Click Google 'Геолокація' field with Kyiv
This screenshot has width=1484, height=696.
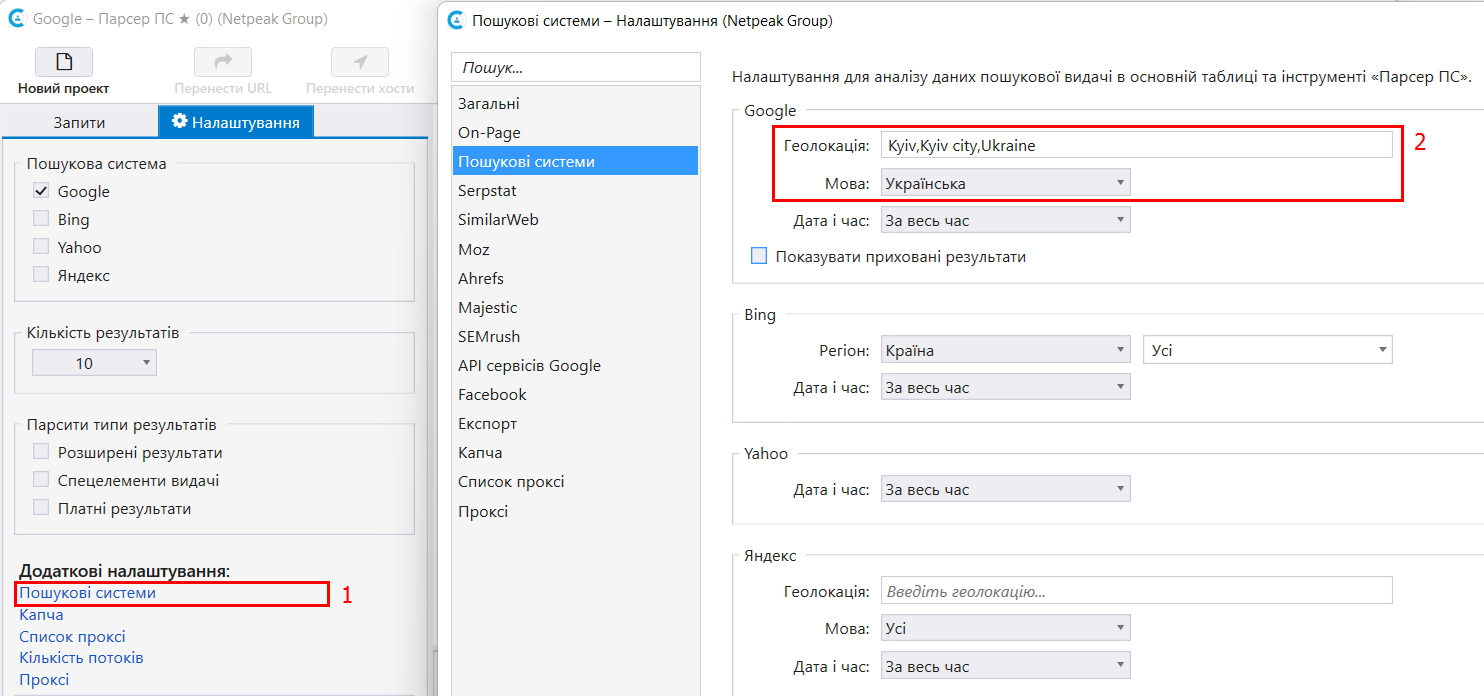(x=1136, y=145)
